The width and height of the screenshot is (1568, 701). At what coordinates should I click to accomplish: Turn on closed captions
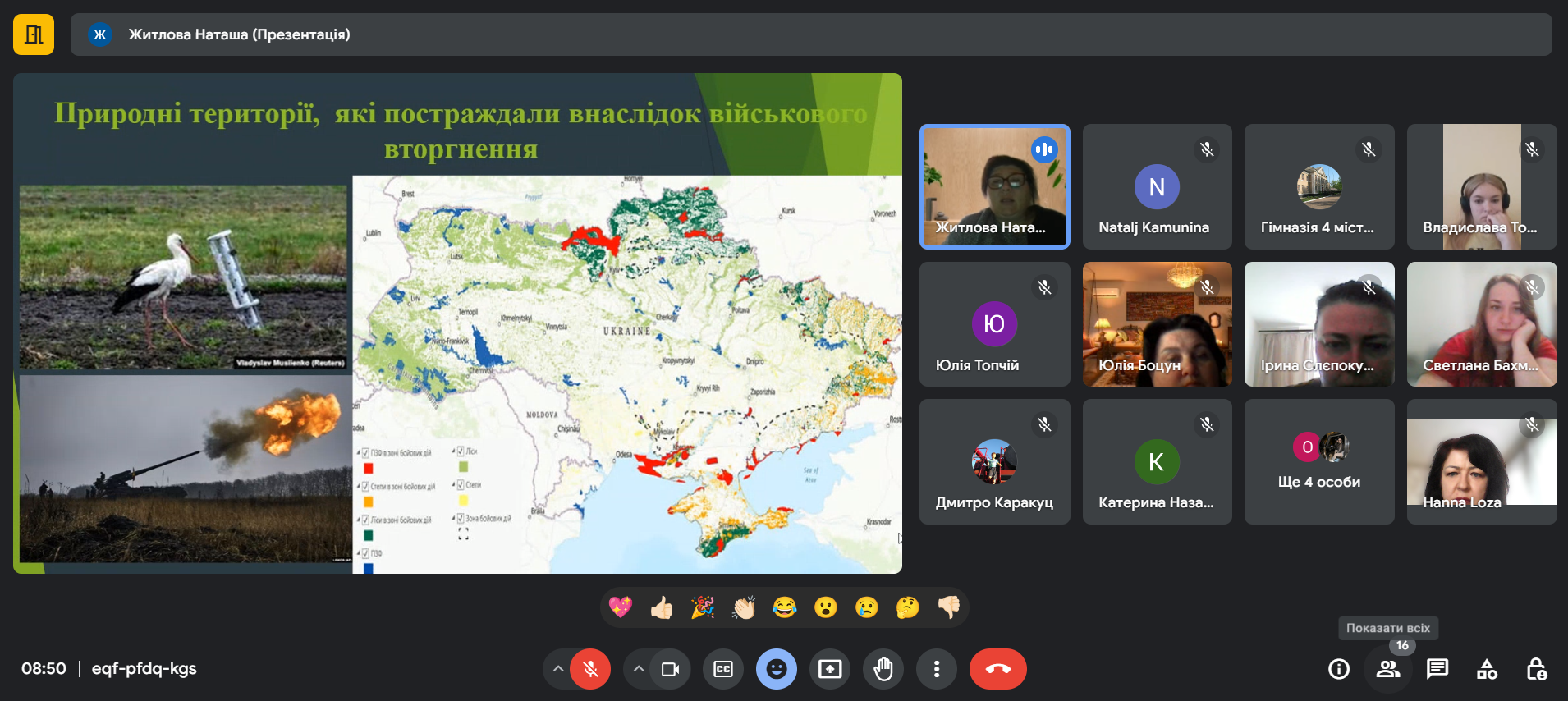coord(723,669)
